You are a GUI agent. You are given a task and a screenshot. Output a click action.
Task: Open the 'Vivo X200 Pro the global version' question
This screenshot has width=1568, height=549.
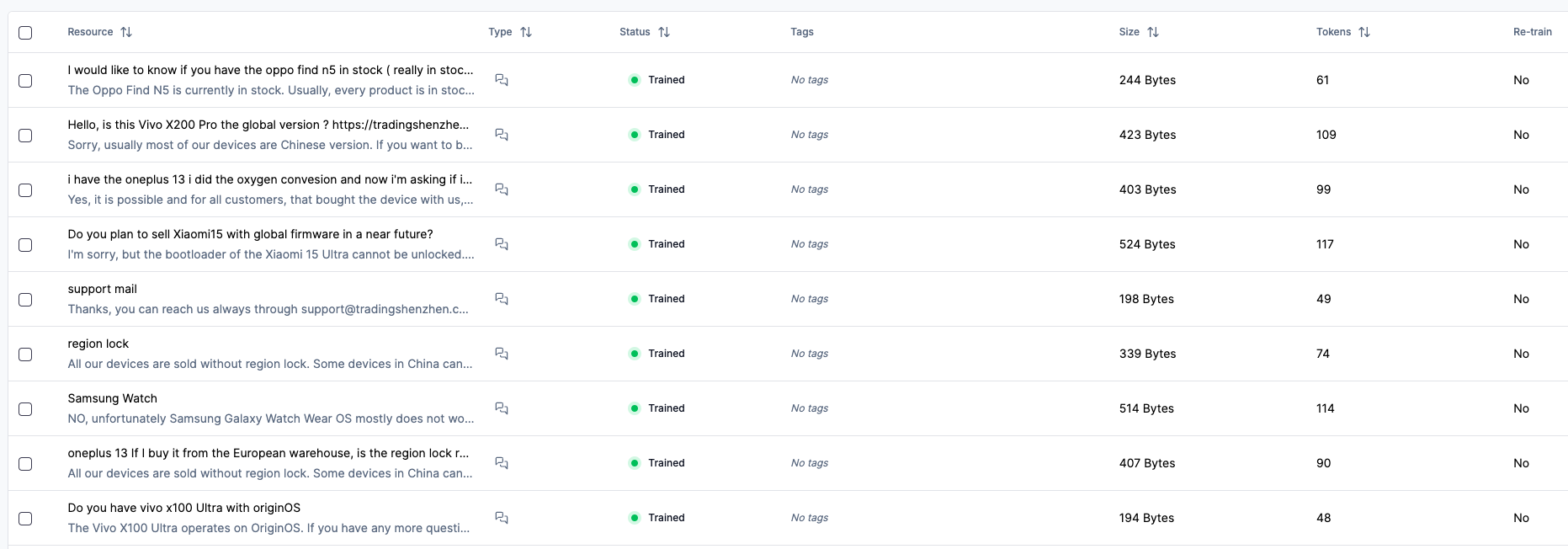[268, 125]
